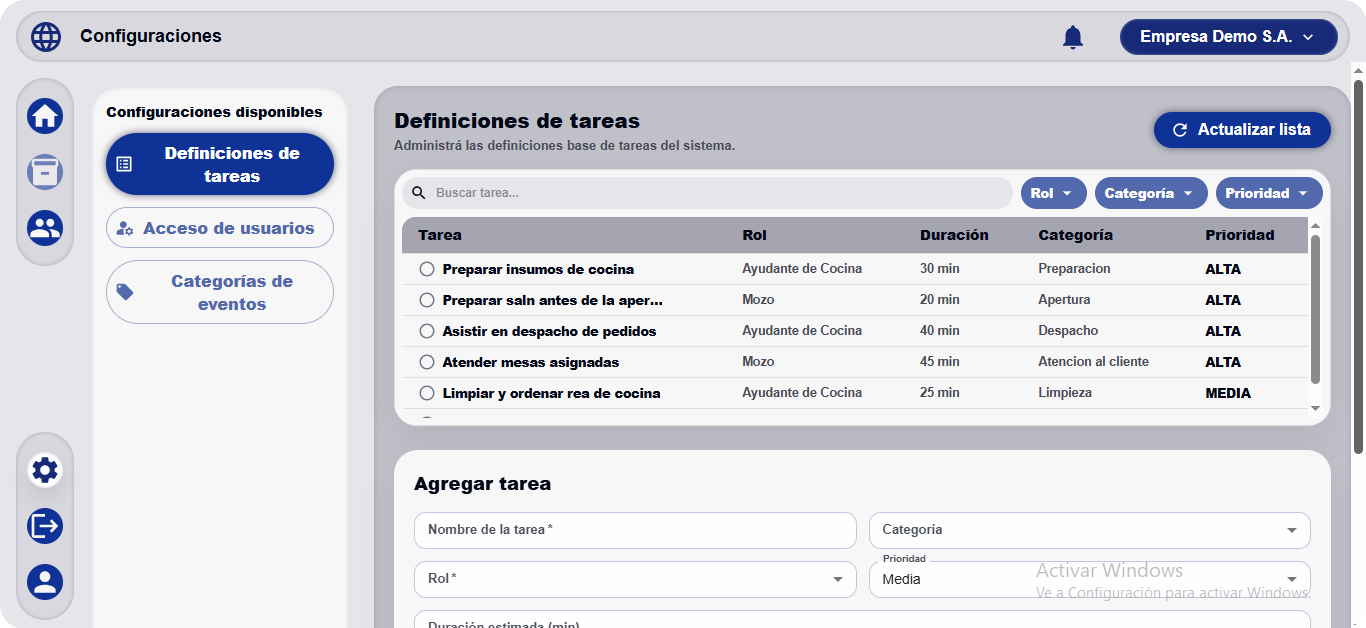Click the Agregar tarea heading
The image size is (1366, 628).
[x=482, y=484]
